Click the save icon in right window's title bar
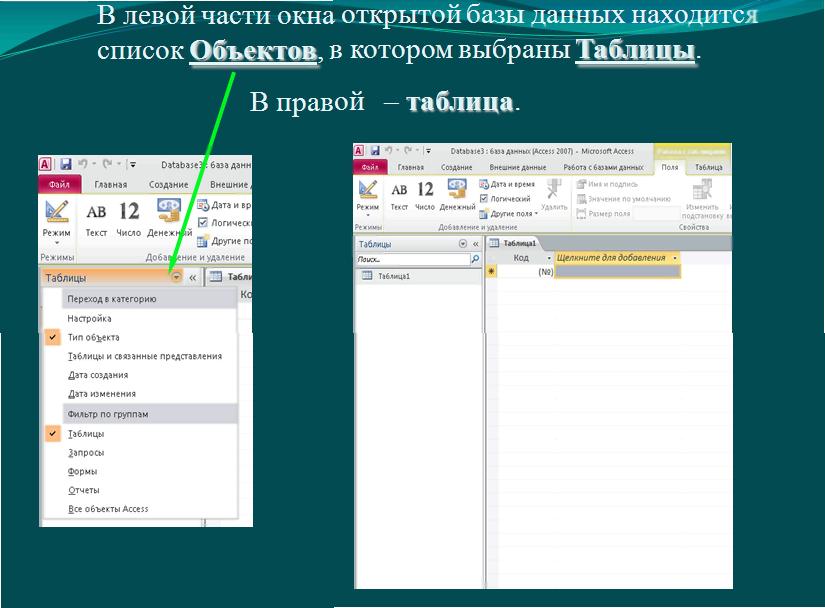This screenshot has width=825, height=608. pos(374,150)
